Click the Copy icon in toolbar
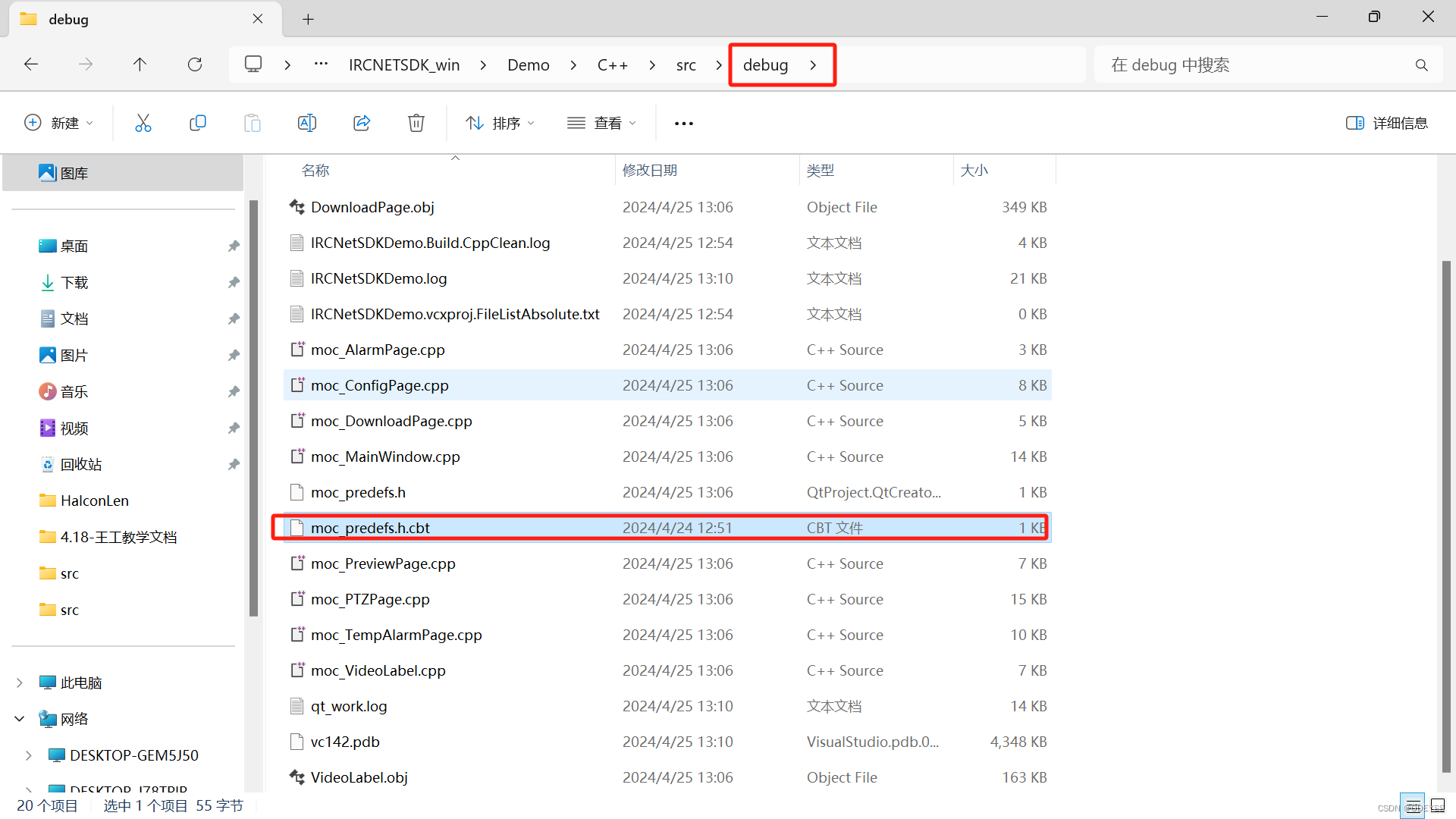This screenshot has width=1456, height=819. pos(197,123)
